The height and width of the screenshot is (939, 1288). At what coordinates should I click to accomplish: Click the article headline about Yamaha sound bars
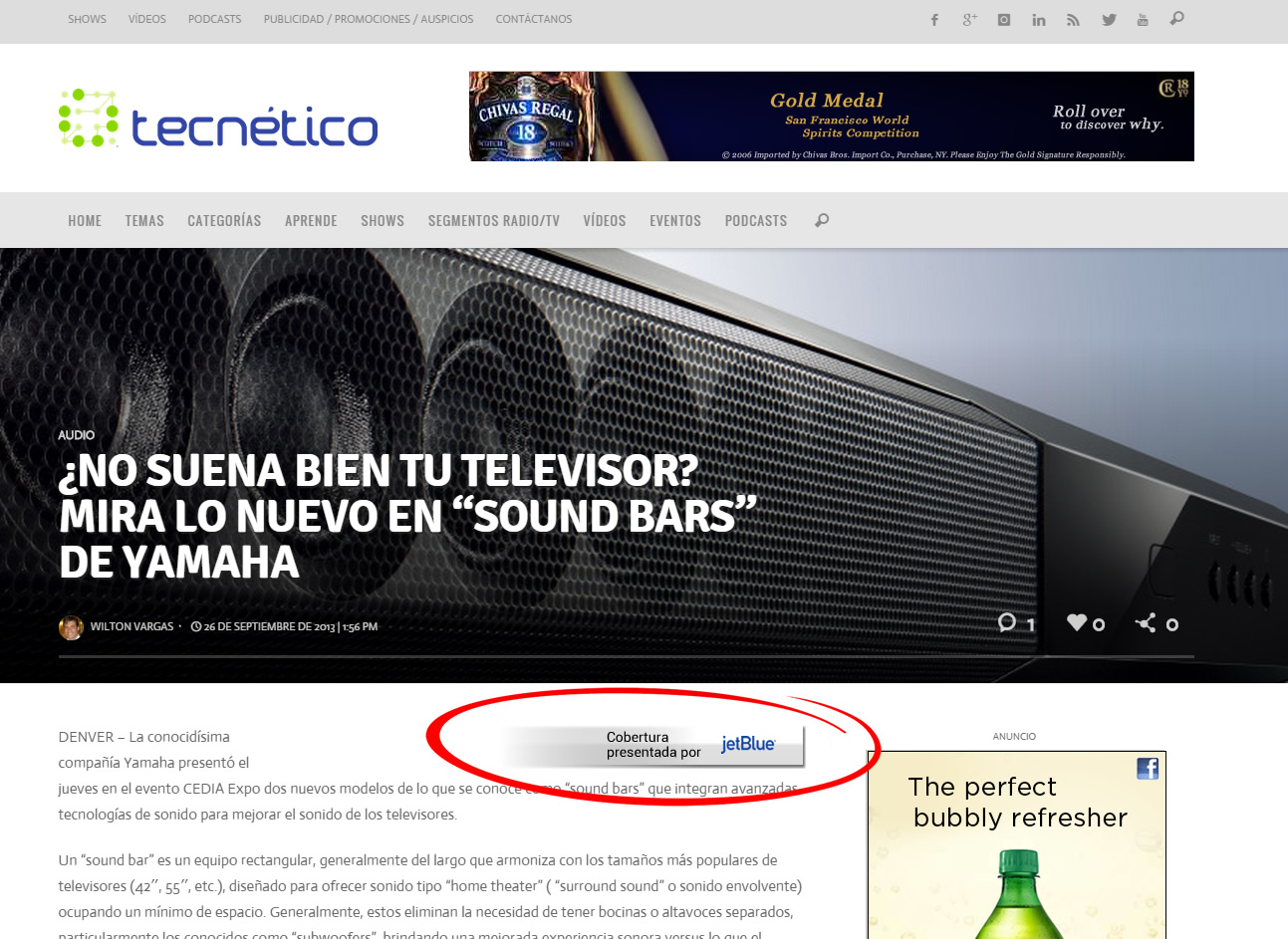point(407,516)
